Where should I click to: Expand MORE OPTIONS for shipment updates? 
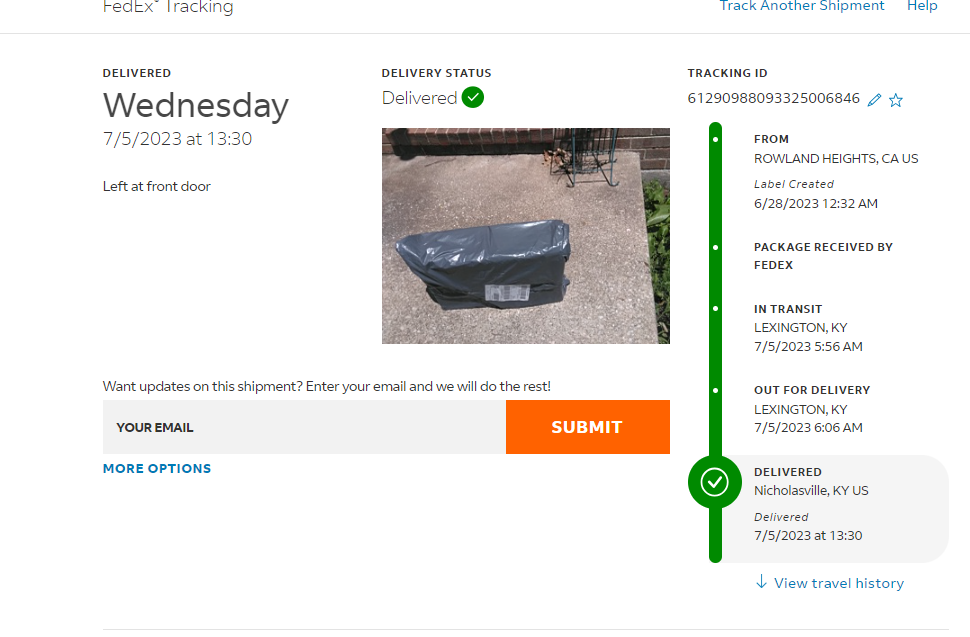tap(157, 469)
